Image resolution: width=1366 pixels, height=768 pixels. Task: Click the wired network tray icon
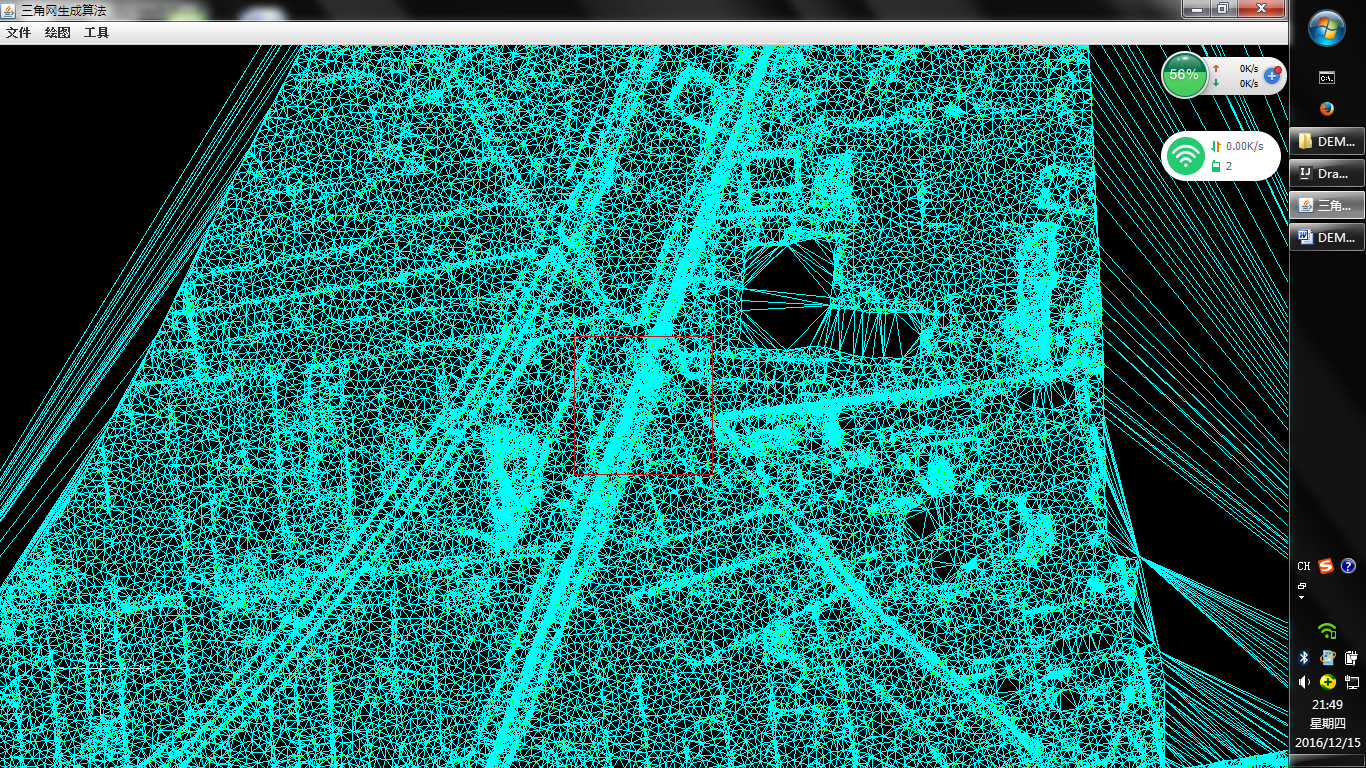(x=1352, y=682)
